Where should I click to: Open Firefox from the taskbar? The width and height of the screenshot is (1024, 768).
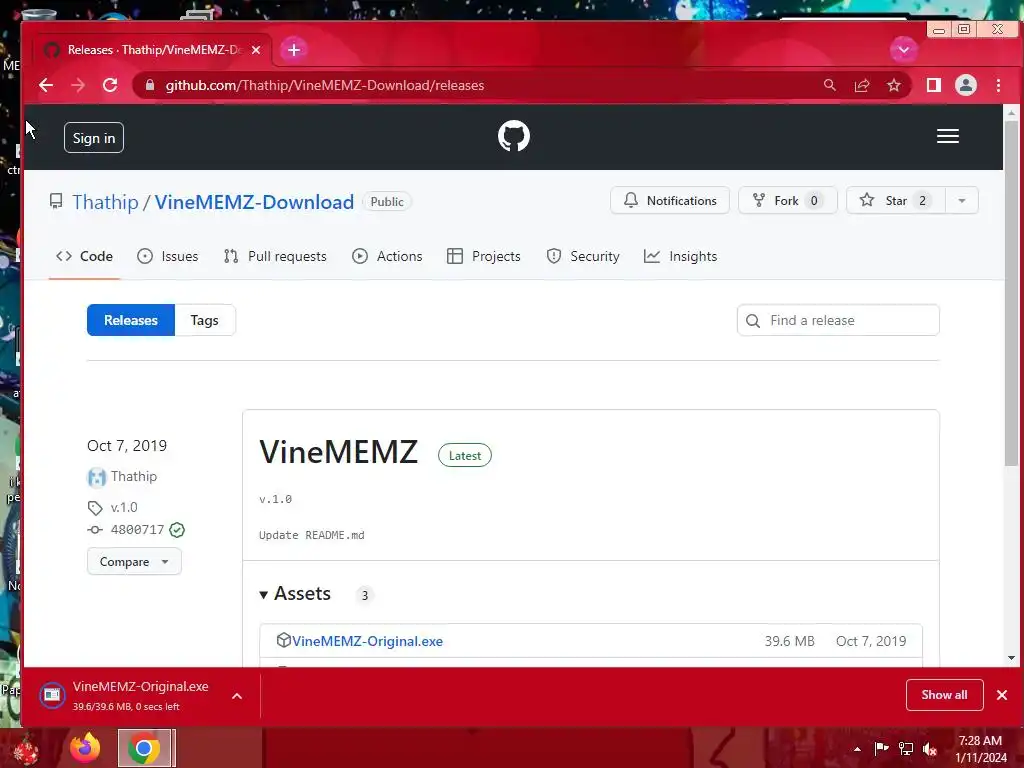pyautogui.click(x=85, y=748)
